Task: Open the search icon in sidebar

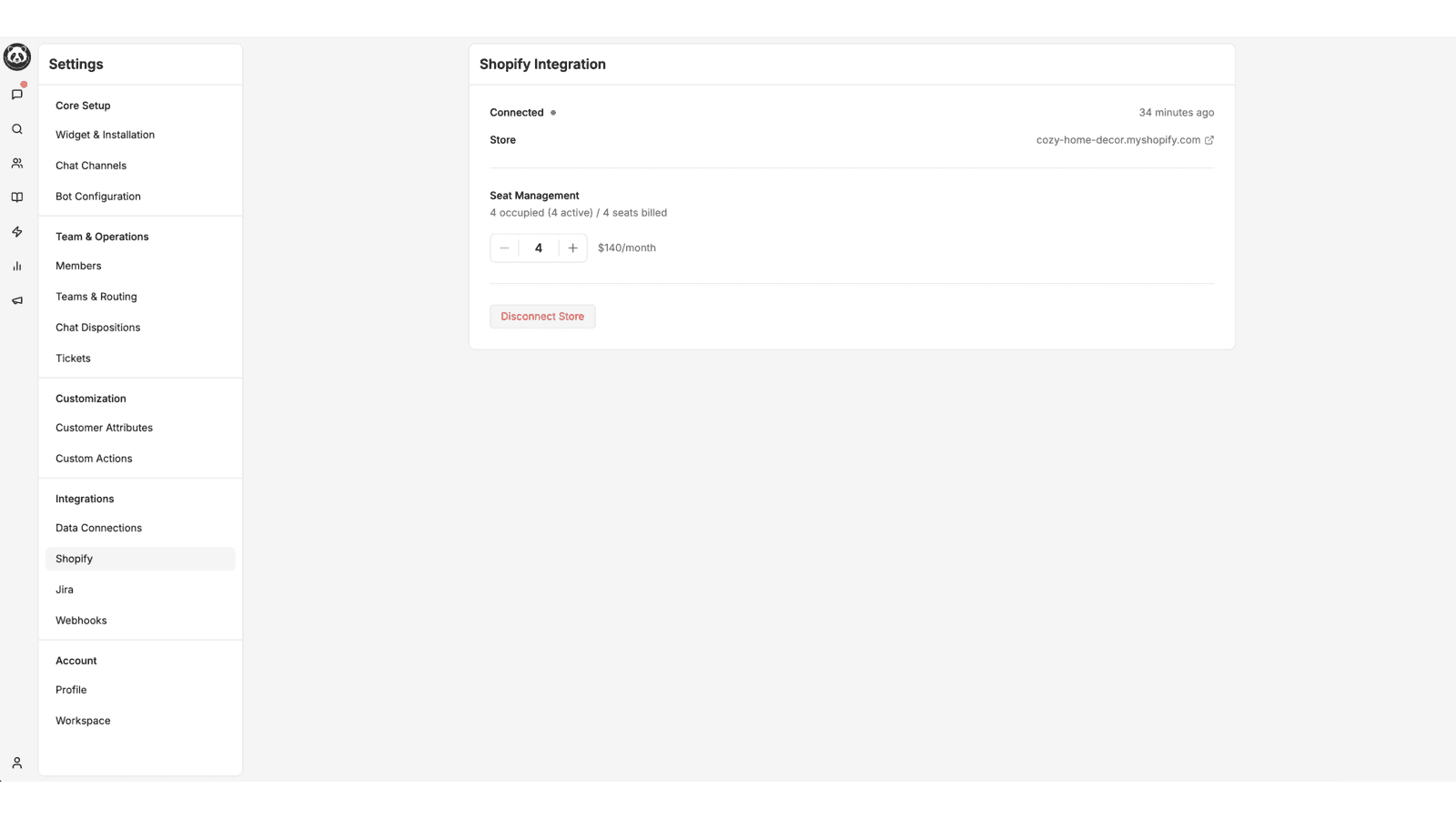Action: pos(16,128)
